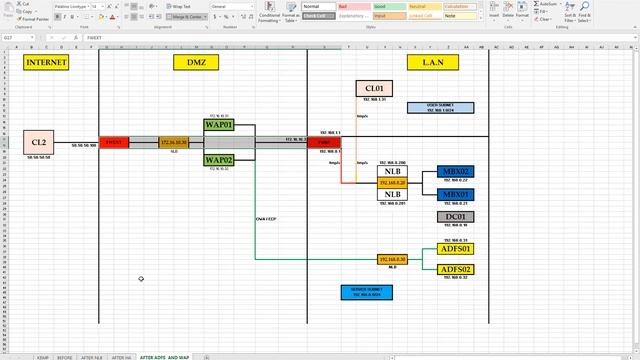Toggle Italic formatting
The image size is (640, 360).
(x=64, y=17)
